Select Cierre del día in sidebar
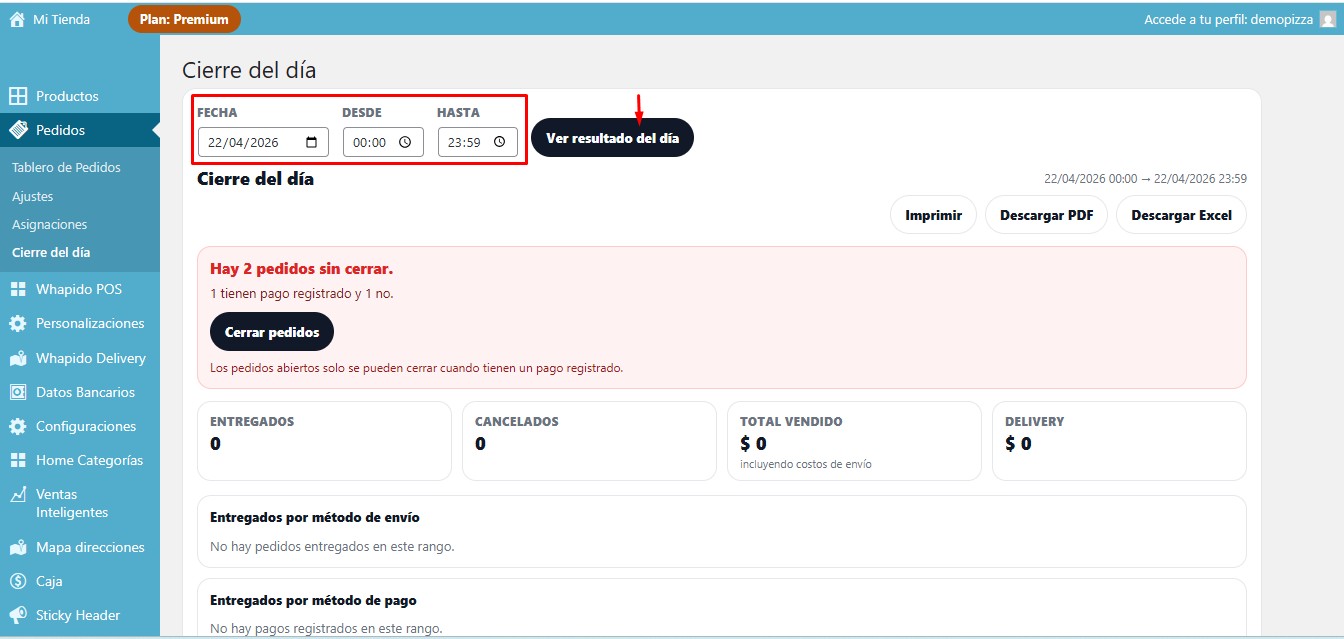1344x639 pixels. click(51, 252)
